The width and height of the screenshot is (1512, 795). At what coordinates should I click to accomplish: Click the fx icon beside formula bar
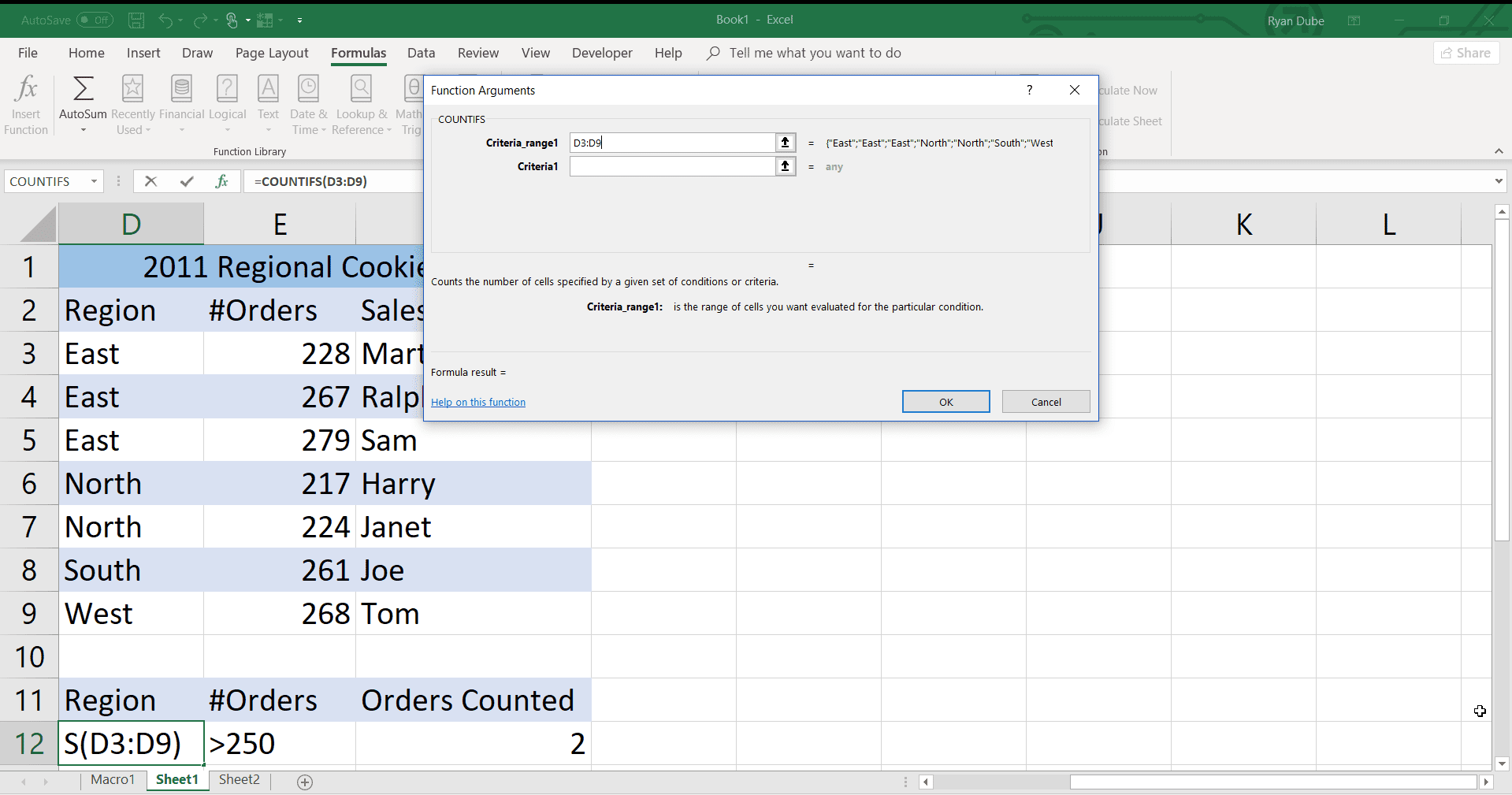[x=222, y=181]
